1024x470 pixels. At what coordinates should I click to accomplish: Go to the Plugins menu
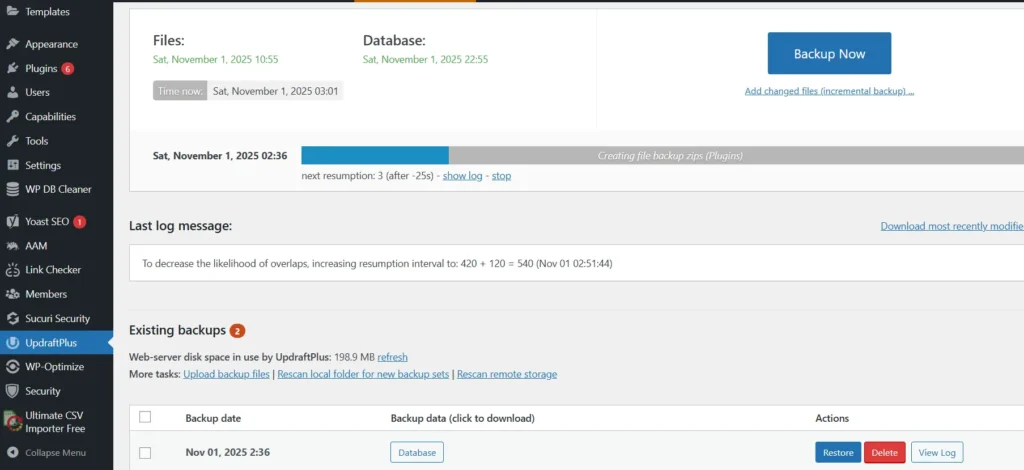coord(41,69)
